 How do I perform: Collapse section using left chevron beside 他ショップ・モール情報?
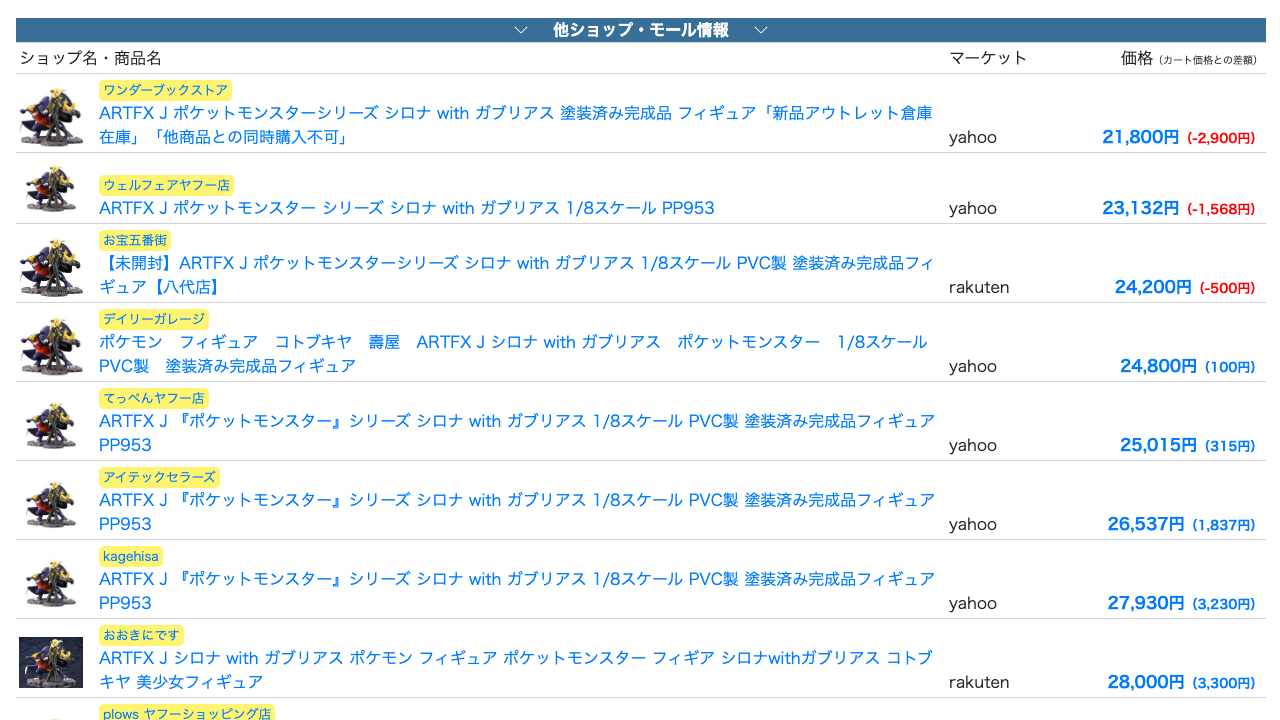point(521,30)
